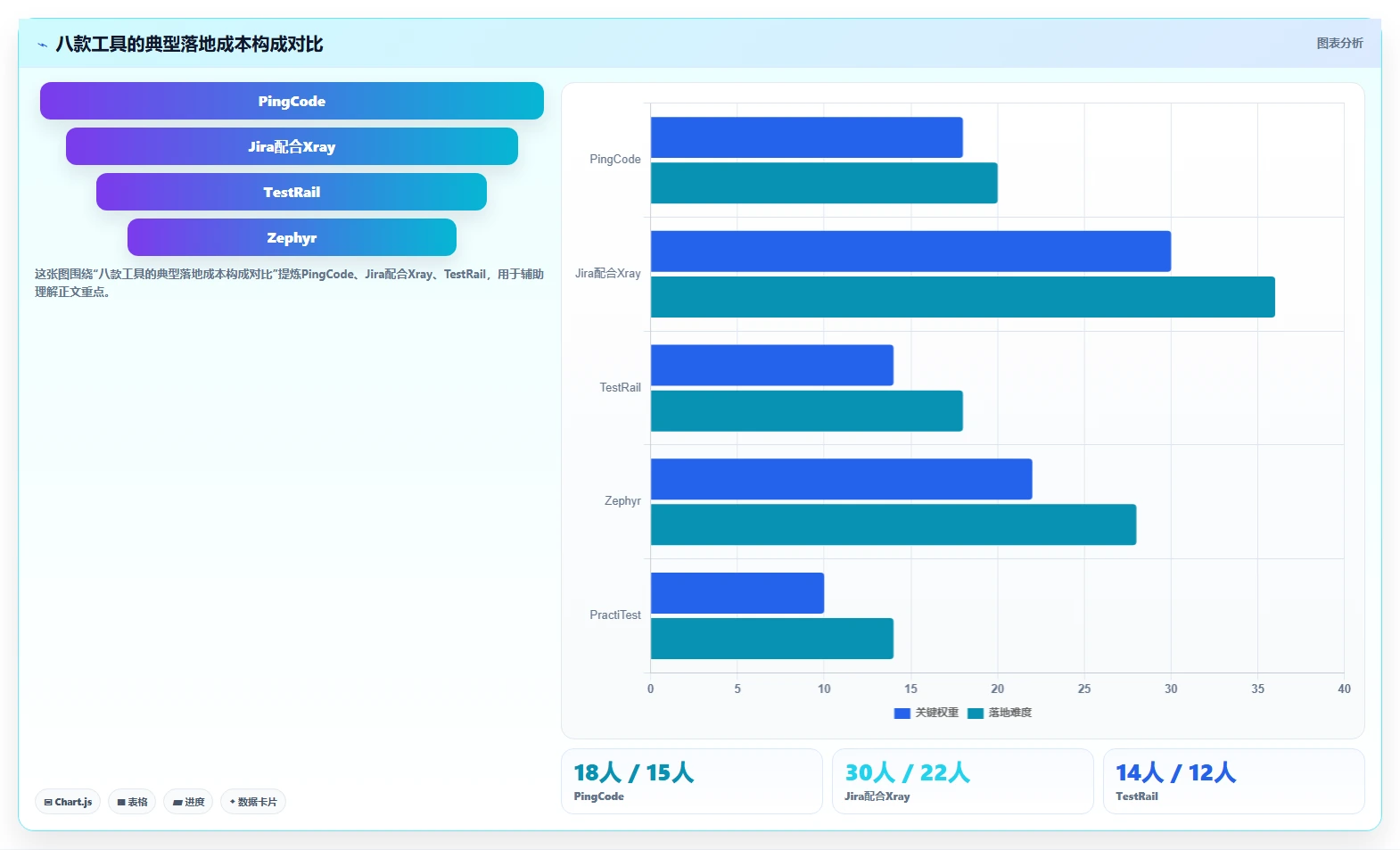
Task: Click the teal 落地难度 bar for Jira配合Xray
Action: 963,297
